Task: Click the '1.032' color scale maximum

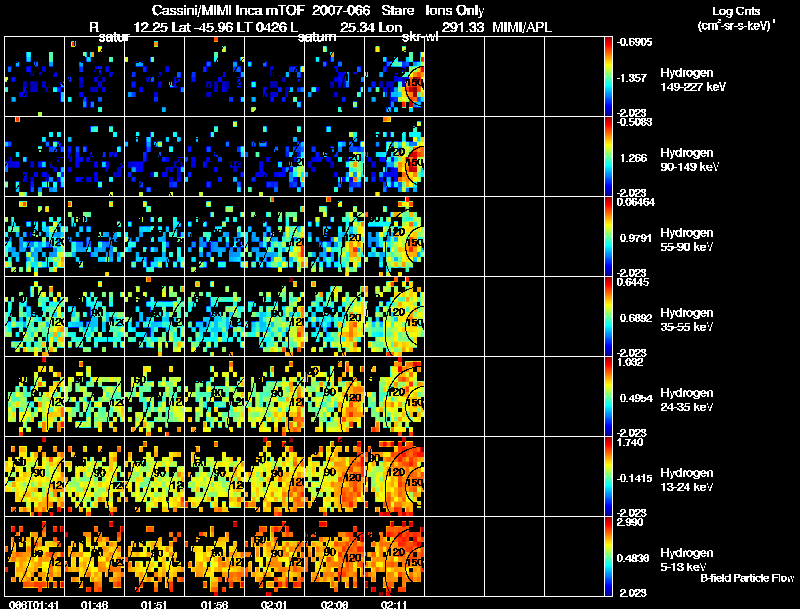Action: point(630,362)
